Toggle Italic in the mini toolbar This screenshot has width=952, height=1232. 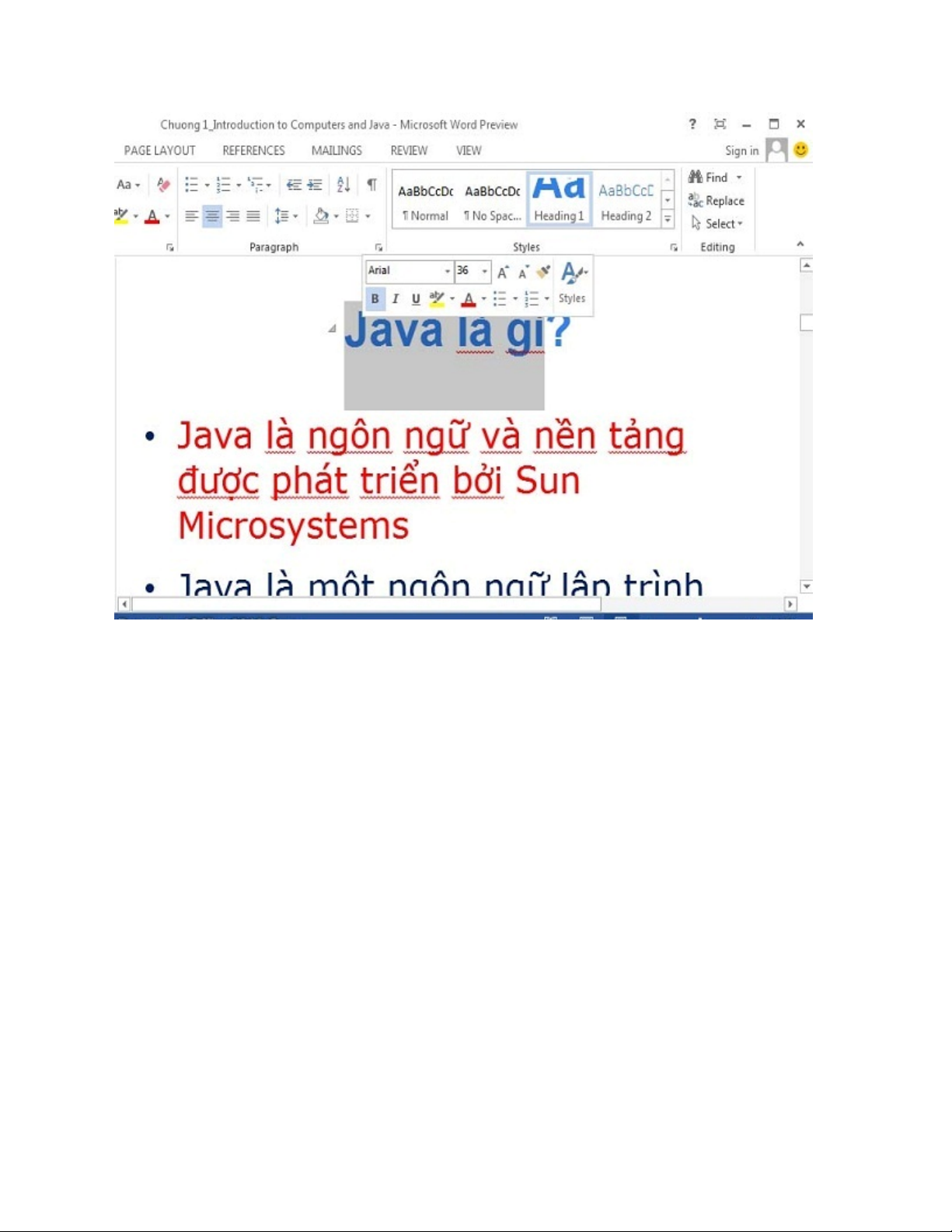[x=396, y=298]
